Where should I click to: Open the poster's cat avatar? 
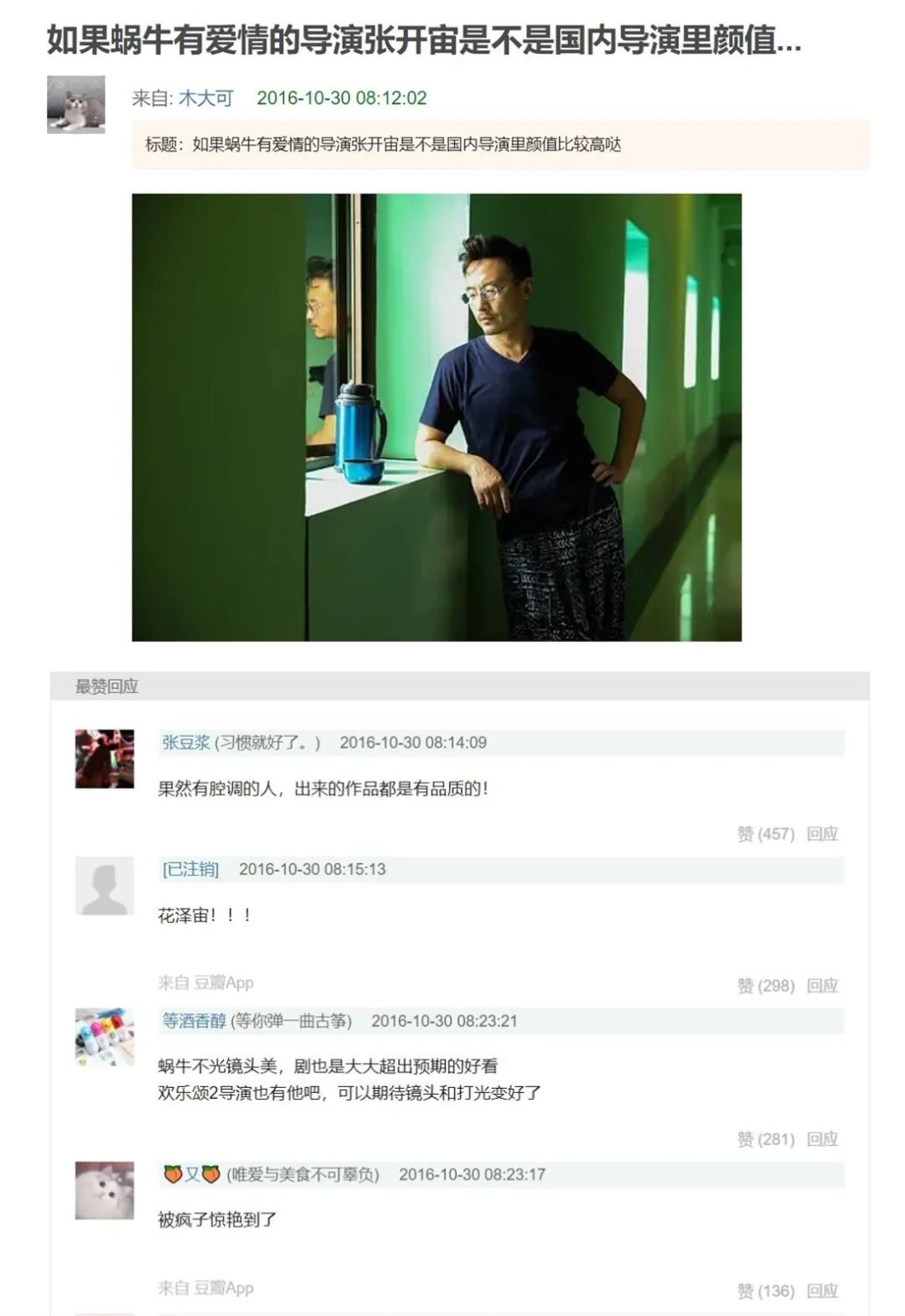[x=75, y=105]
